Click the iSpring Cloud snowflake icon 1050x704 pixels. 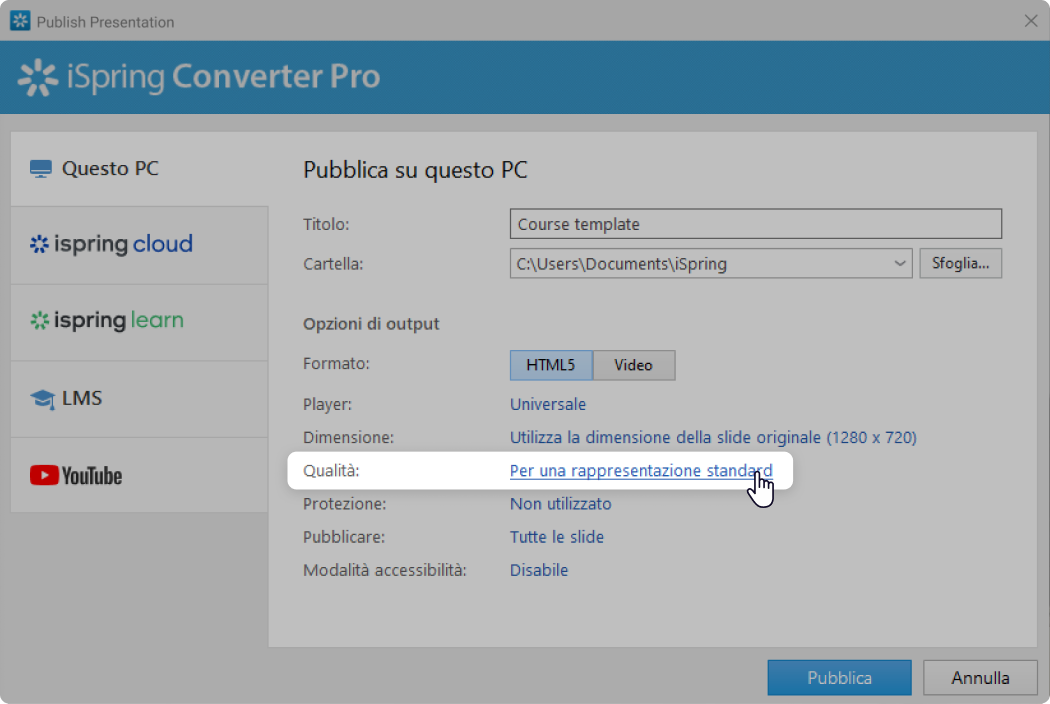[40, 244]
